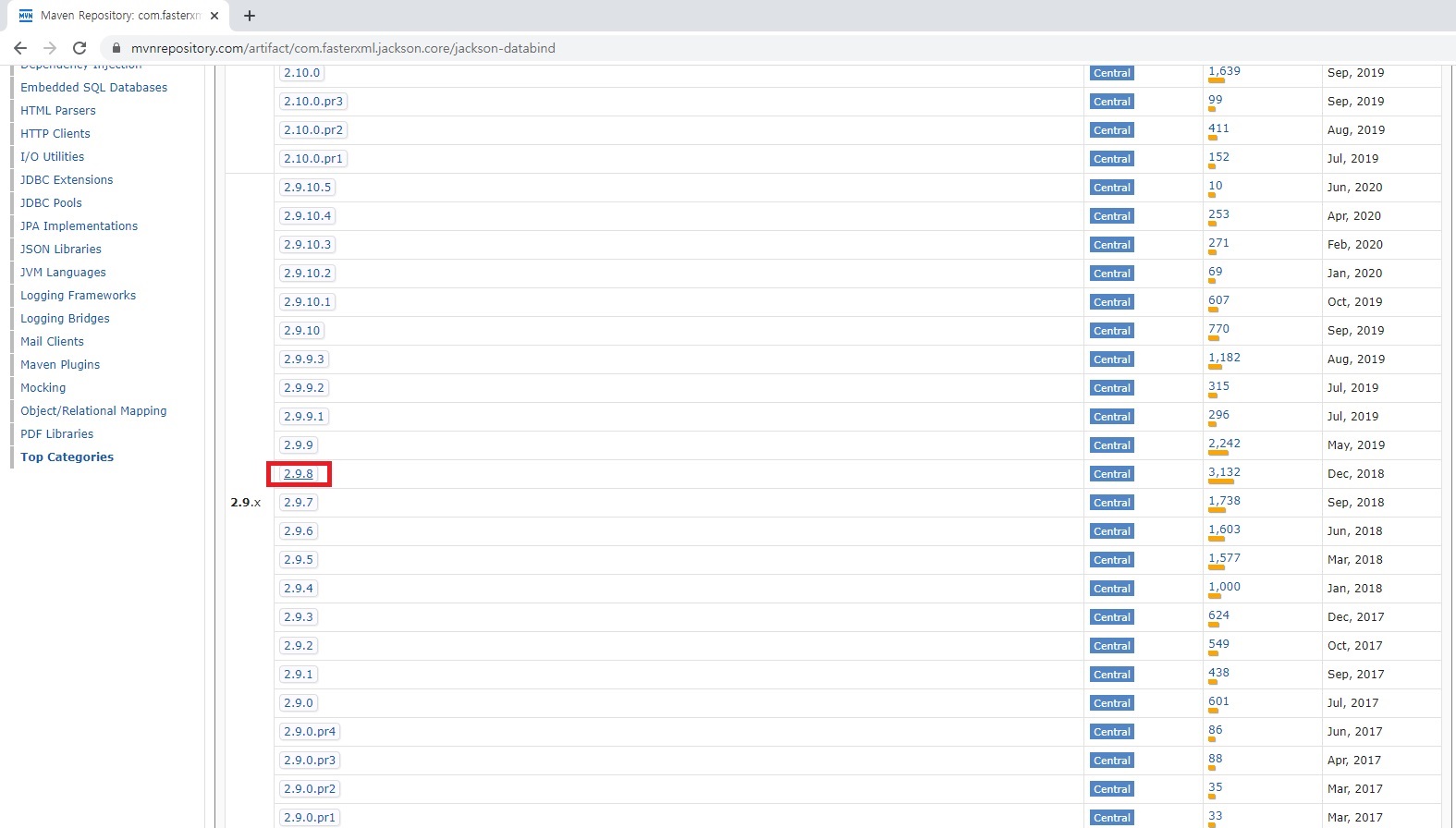Open HTTP Clients category

tap(55, 134)
